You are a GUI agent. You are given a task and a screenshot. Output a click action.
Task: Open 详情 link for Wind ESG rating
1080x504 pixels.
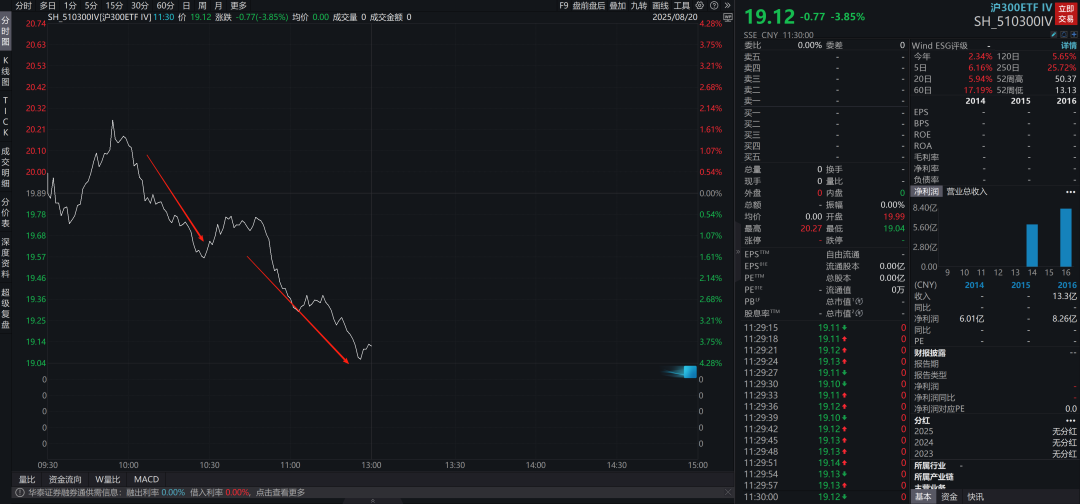click(1068, 45)
